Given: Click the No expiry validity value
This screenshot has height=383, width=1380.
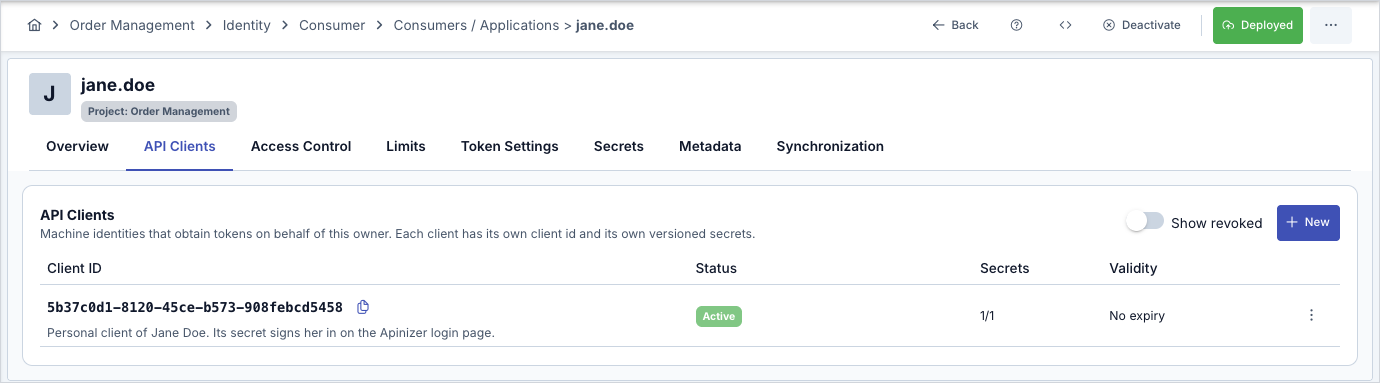Looking at the screenshot, I should [x=1137, y=316].
